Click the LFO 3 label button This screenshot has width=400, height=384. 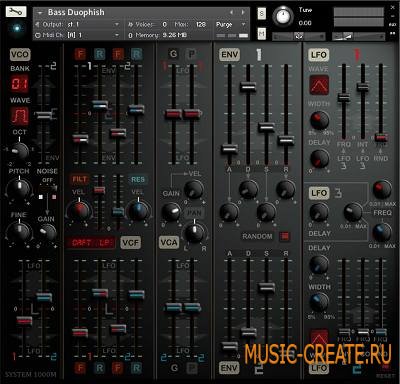(319, 193)
